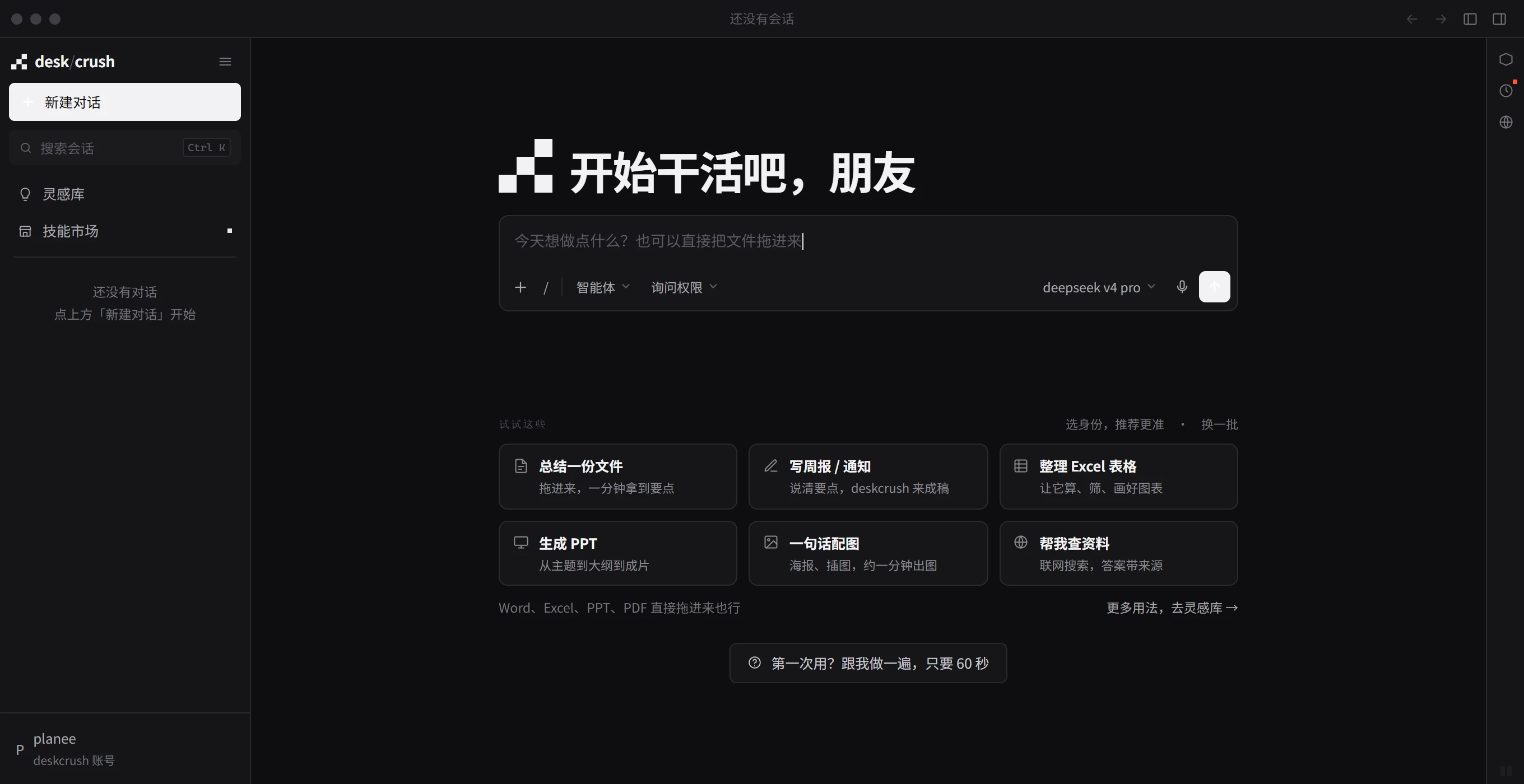
Task: Click the send arrow button
Action: pyautogui.click(x=1214, y=287)
